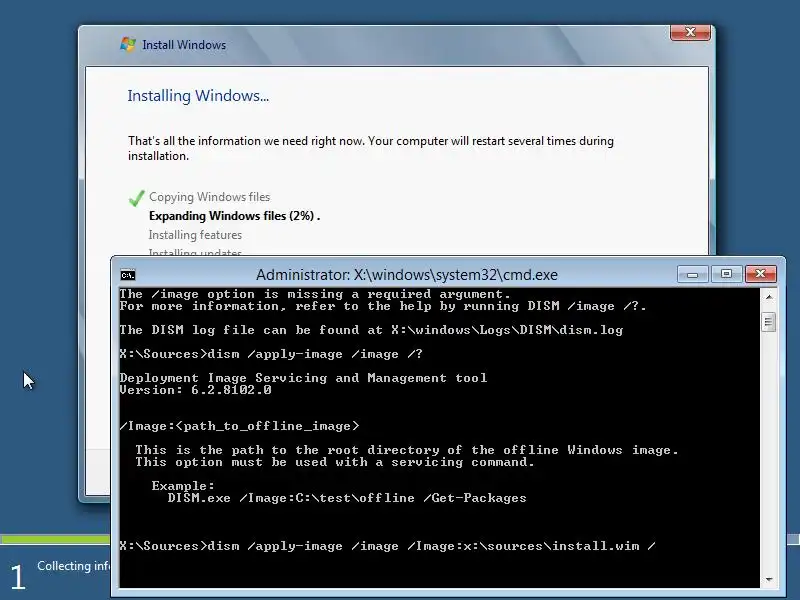Click the current dism command input line

click(388, 546)
